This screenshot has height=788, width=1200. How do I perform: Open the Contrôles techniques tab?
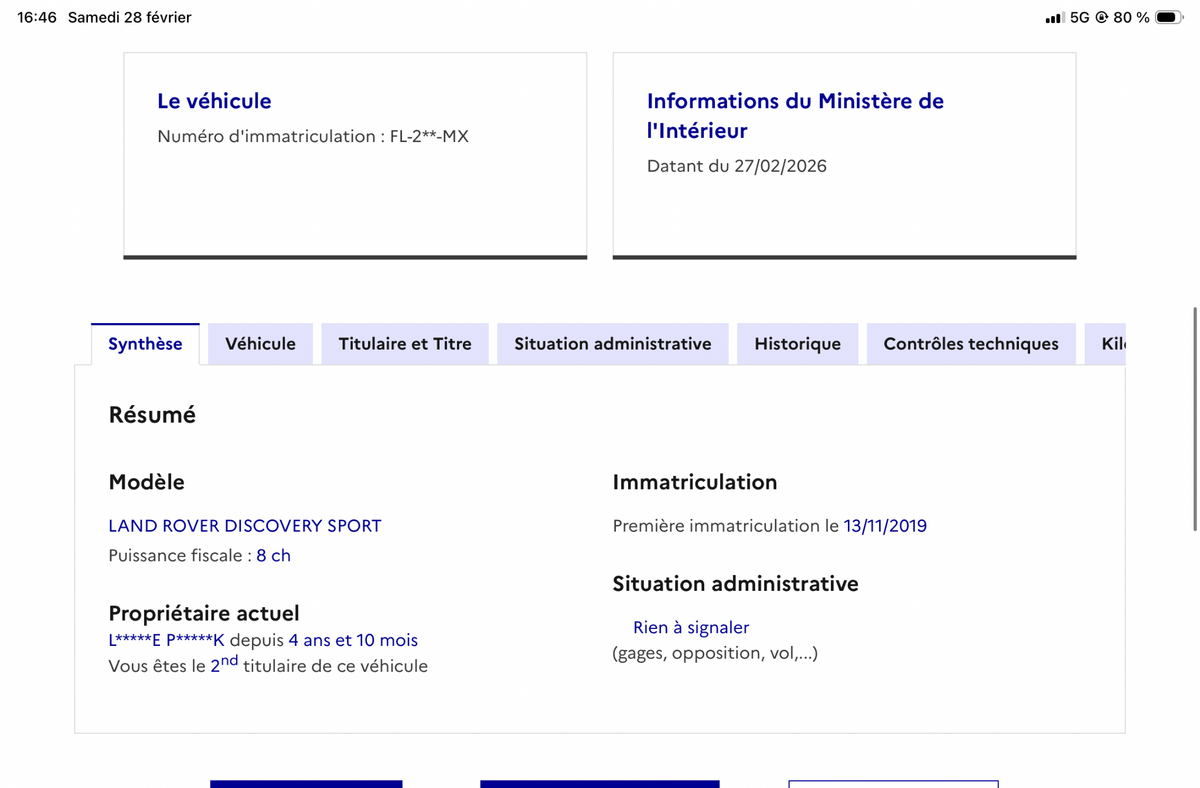[970, 343]
